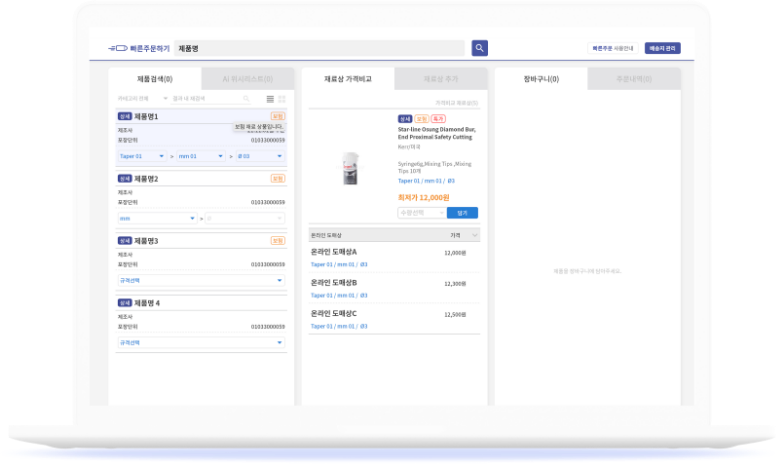Click 상세 badge on 제품명3
The height and width of the screenshot is (464, 777).
(x=124, y=240)
